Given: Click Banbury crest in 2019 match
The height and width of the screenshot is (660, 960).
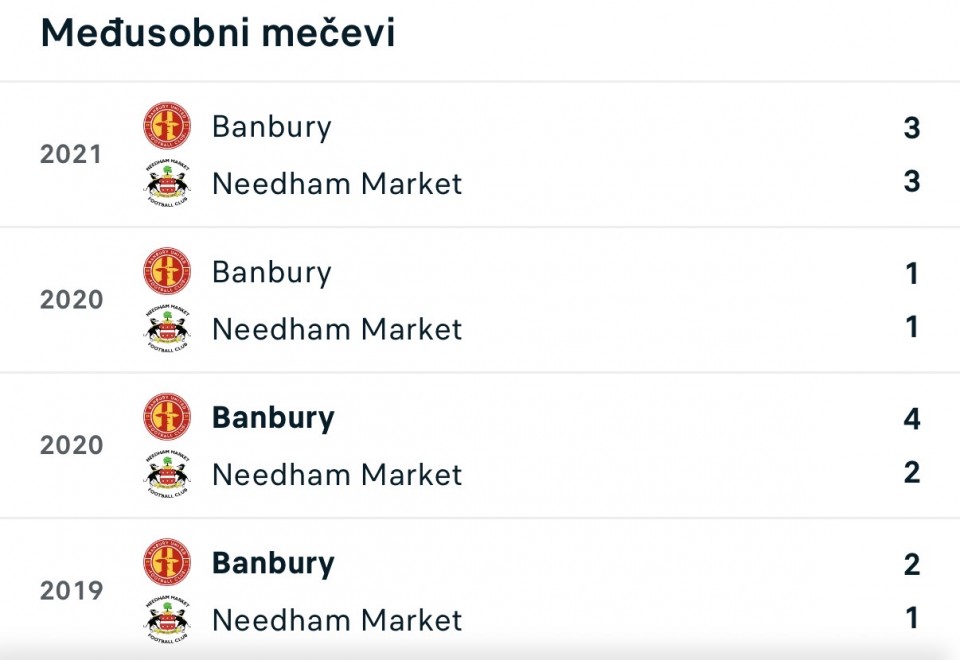Looking at the screenshot, I should (166, 563).
